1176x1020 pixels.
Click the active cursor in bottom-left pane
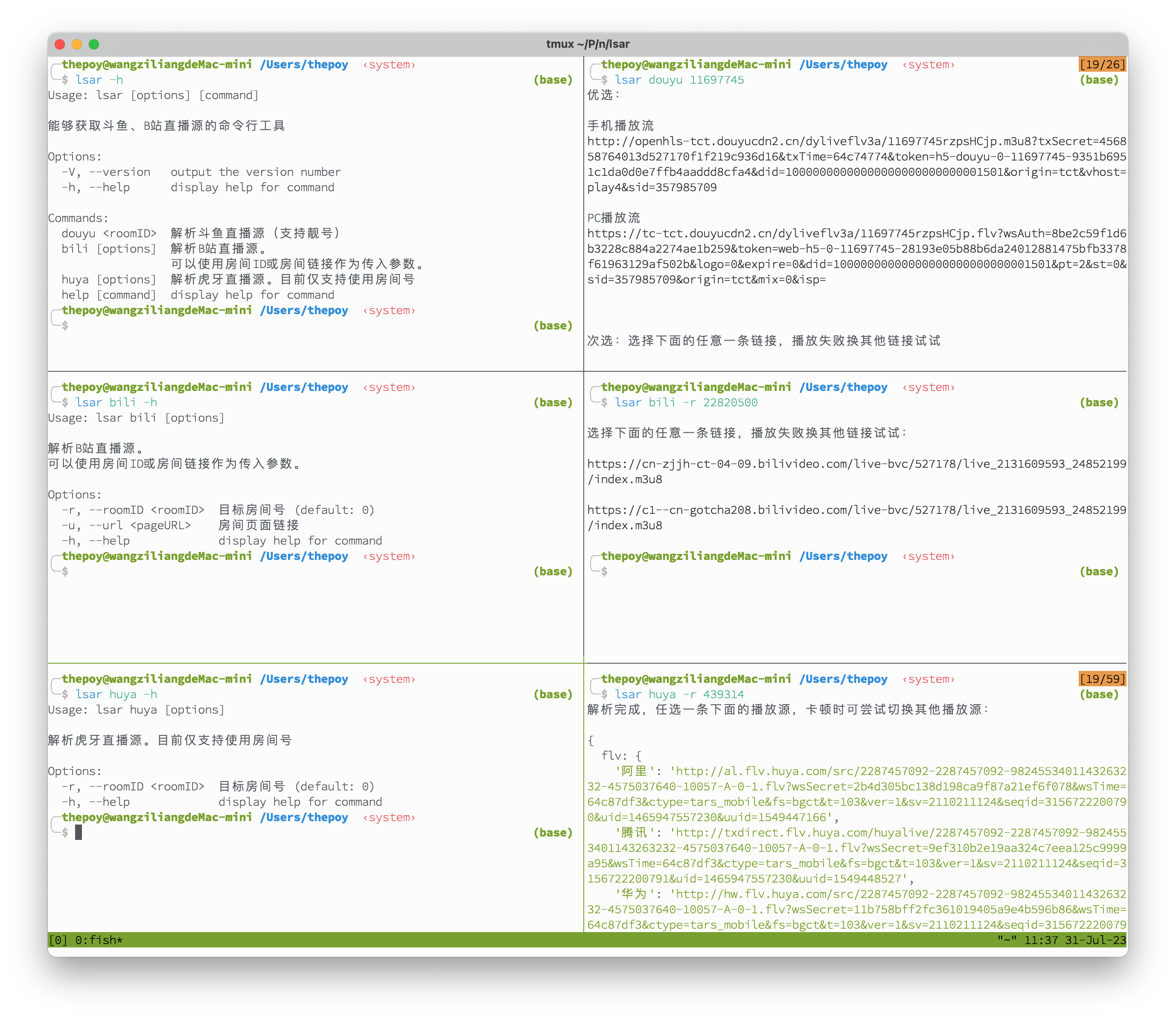[79, 832]
